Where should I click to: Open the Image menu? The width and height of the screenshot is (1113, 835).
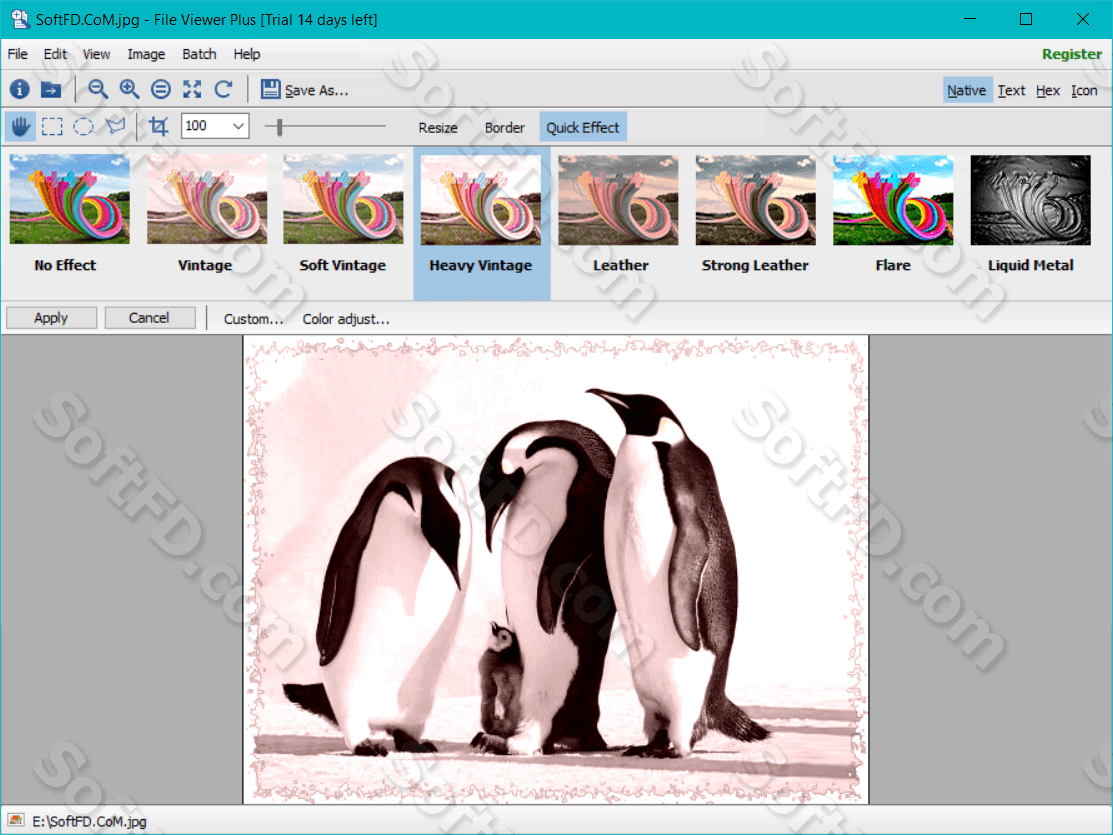click(146, 54)
